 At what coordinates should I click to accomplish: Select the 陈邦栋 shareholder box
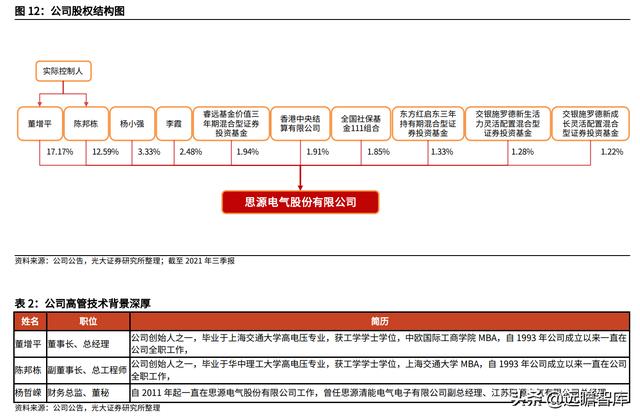pyautogui.click(x=86, y=124)
